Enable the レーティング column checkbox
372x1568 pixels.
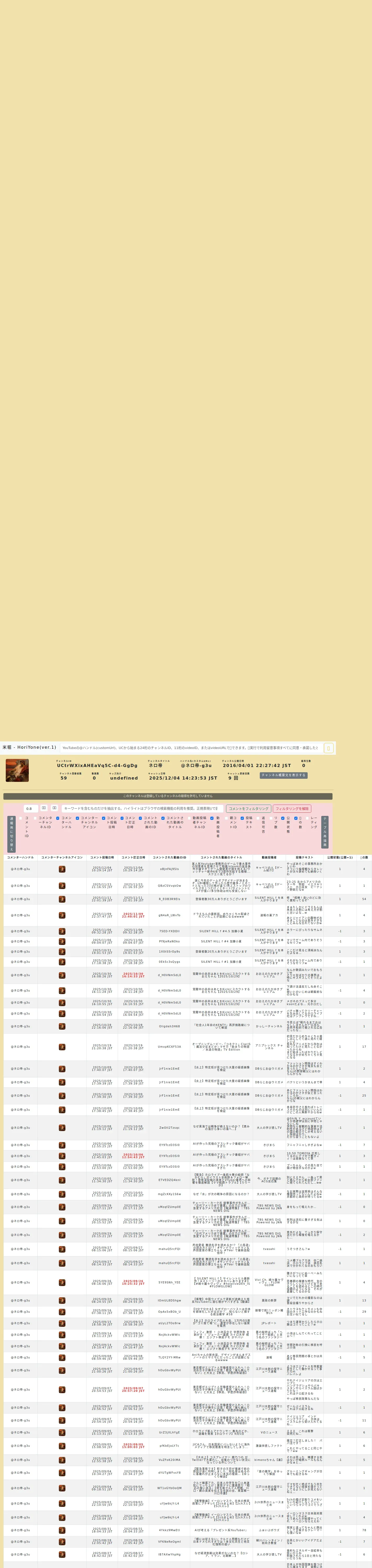pos(307,818)
